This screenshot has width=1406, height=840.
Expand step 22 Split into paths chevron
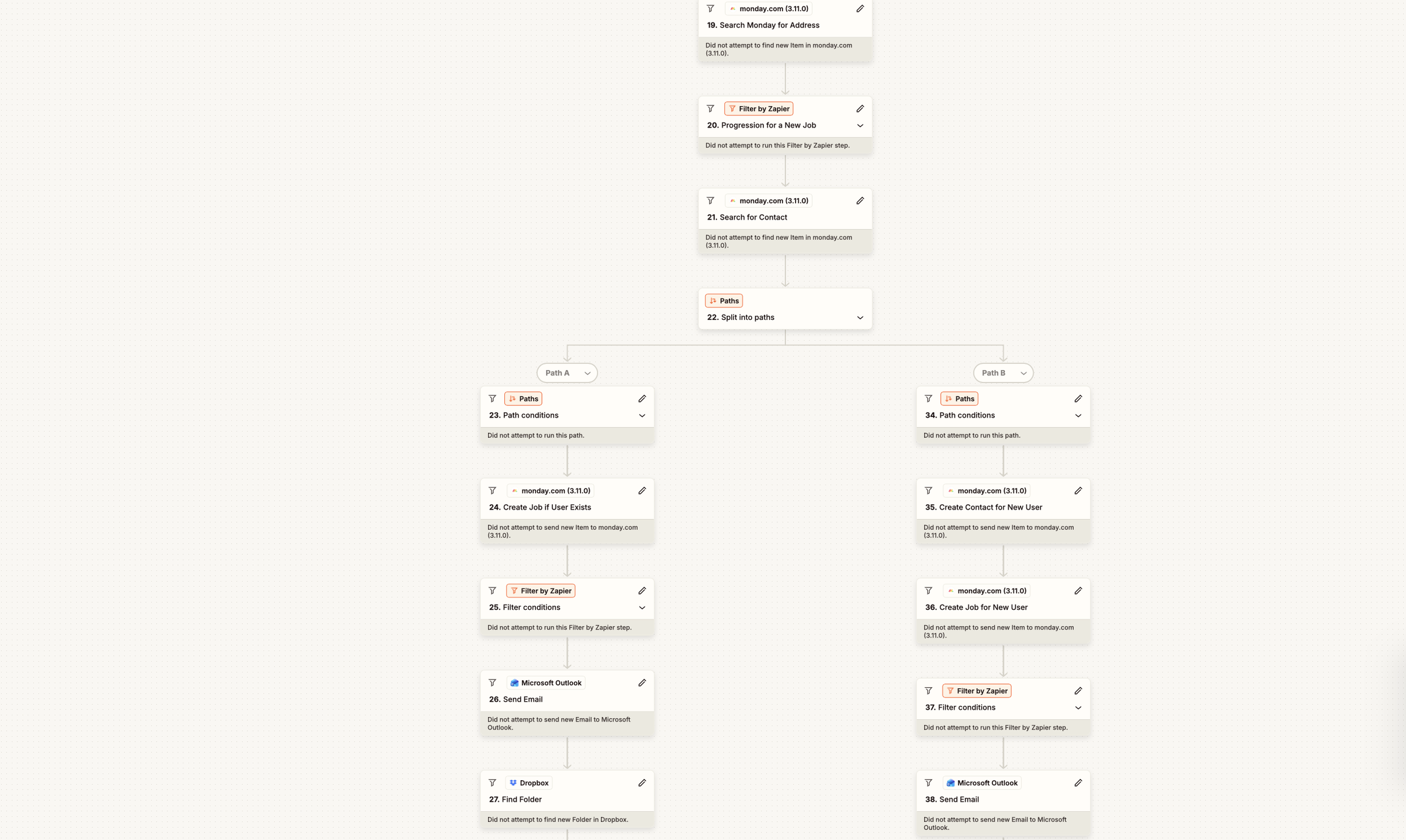[x=859, y=317]
